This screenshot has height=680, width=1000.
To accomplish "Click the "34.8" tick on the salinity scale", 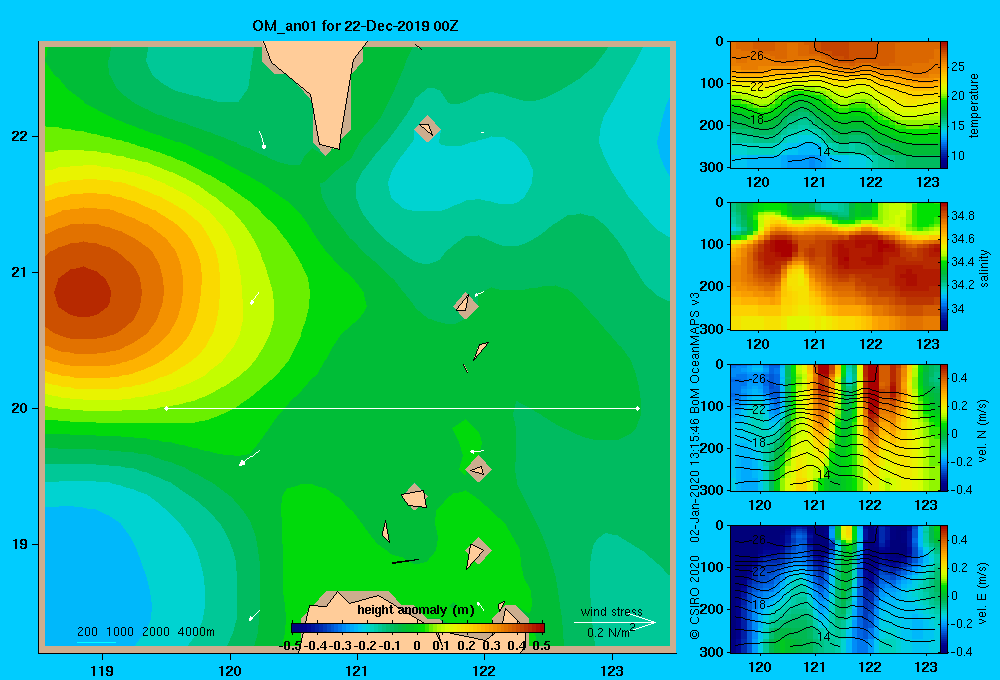I will [963, 216].
